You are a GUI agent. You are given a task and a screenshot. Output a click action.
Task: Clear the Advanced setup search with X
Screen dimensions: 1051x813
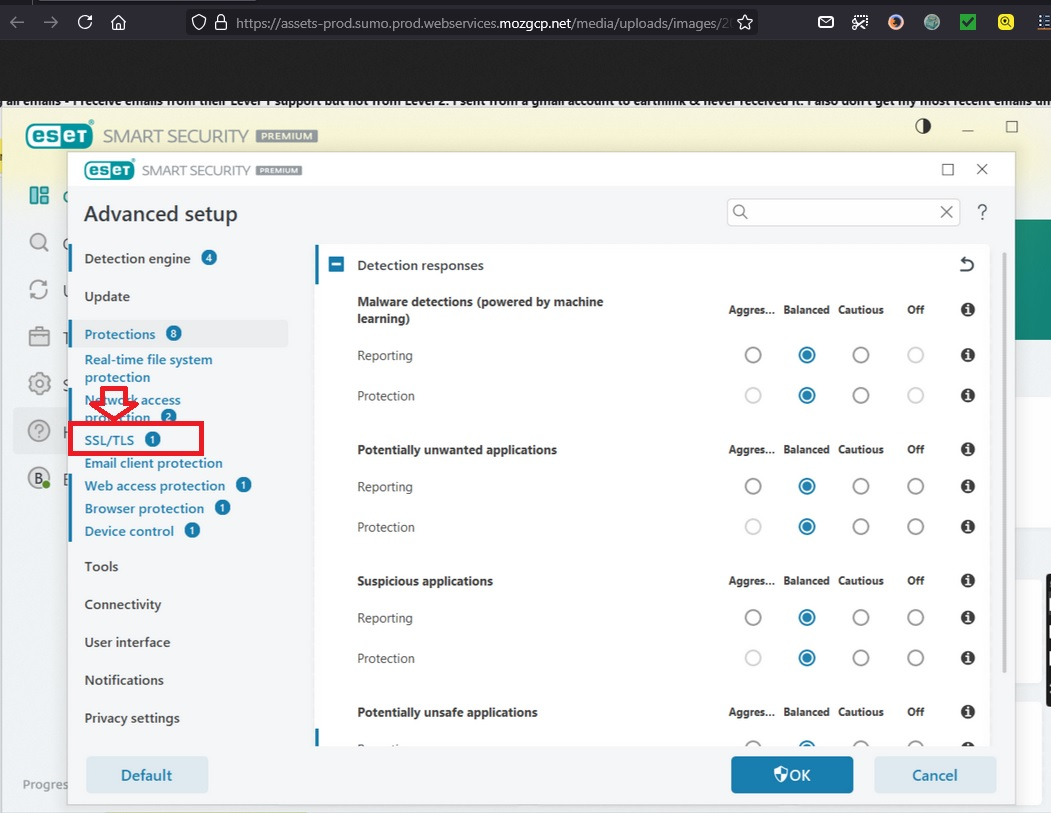point(946,212)
